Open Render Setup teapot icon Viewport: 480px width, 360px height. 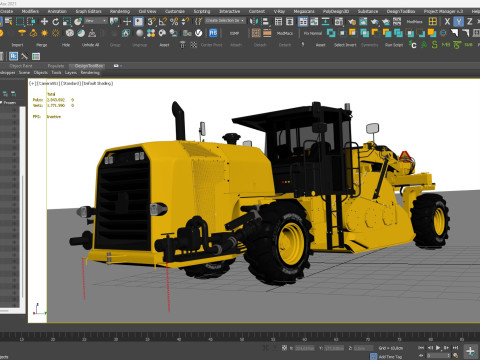coord(352,22)
